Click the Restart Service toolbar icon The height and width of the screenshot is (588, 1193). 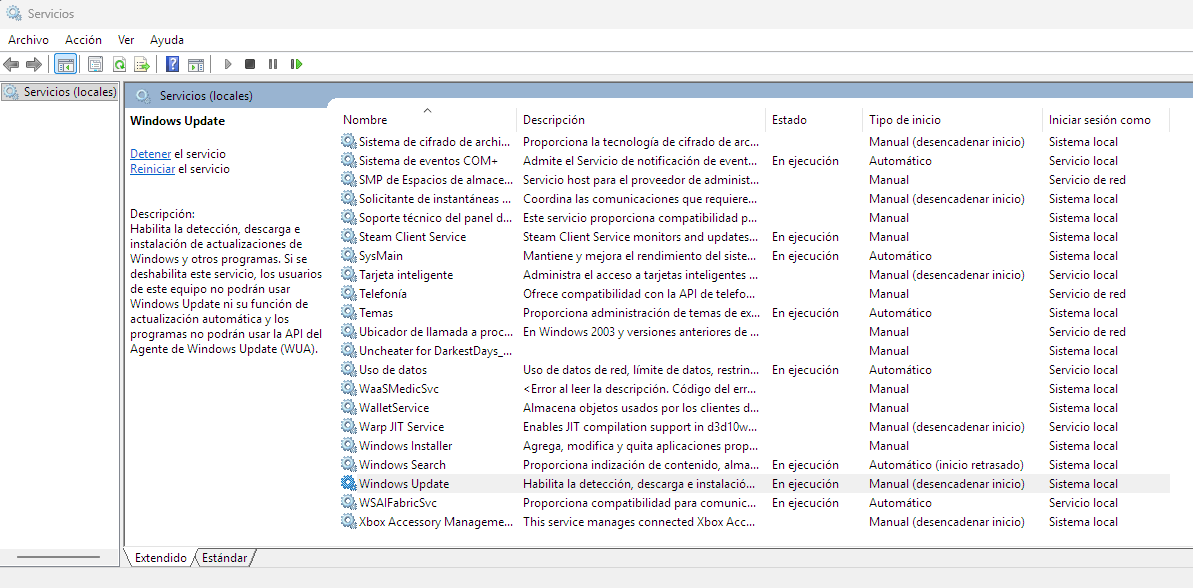tap(296, 64)
